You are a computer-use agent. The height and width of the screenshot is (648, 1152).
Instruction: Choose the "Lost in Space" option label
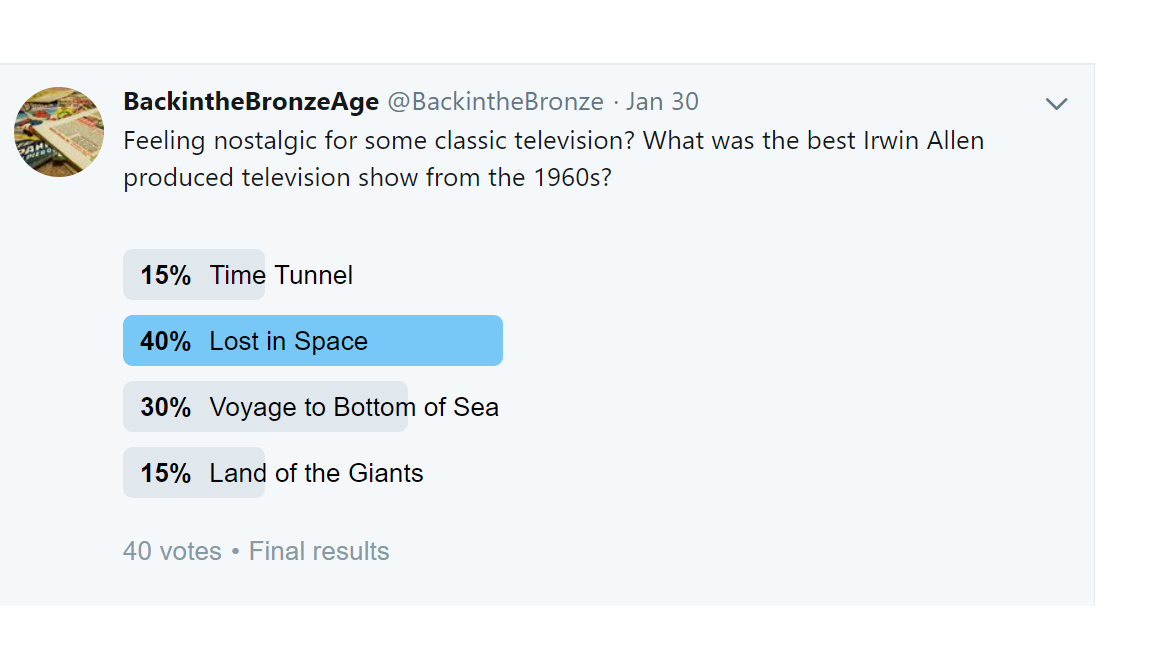(289, 341)
